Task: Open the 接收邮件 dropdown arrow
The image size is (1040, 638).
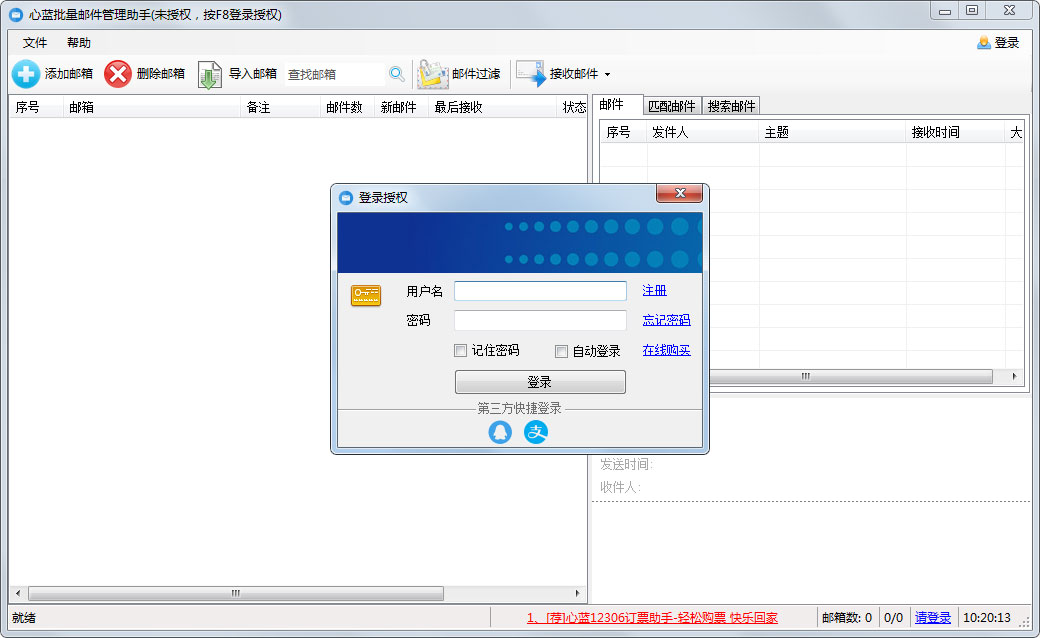Action: coord(608,72)
